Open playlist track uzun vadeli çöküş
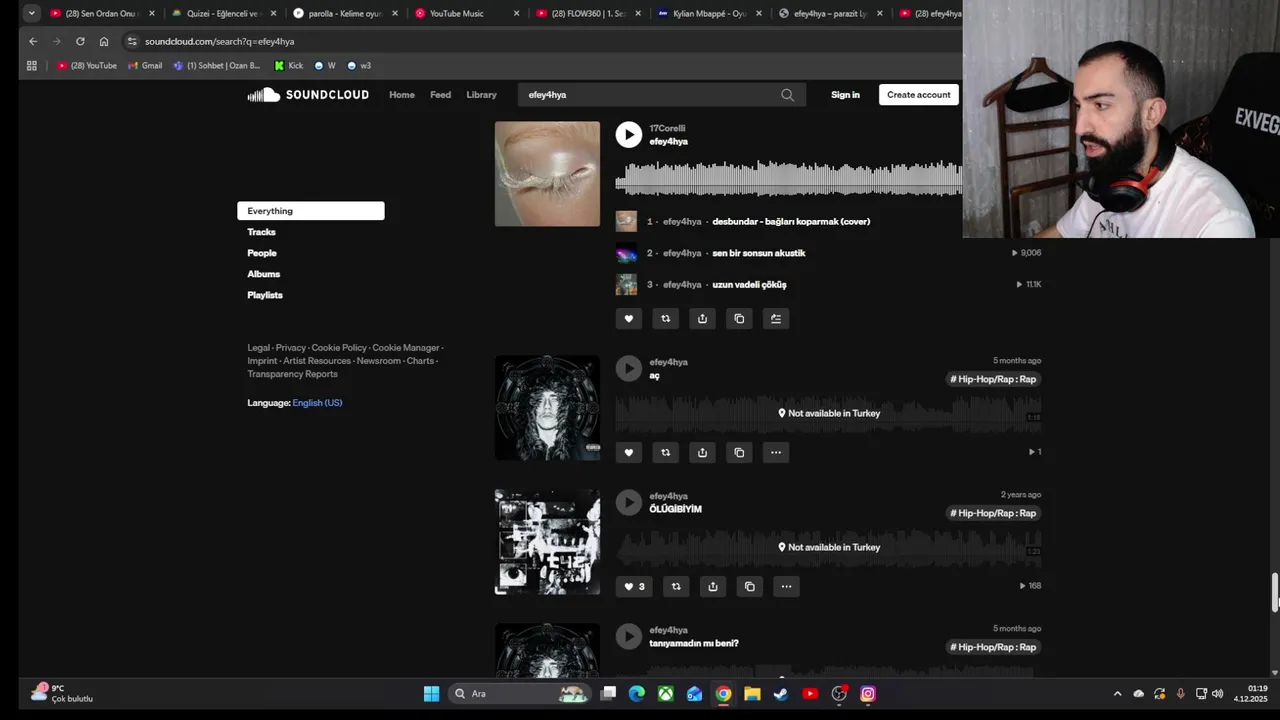 click(x=749, y=285)
